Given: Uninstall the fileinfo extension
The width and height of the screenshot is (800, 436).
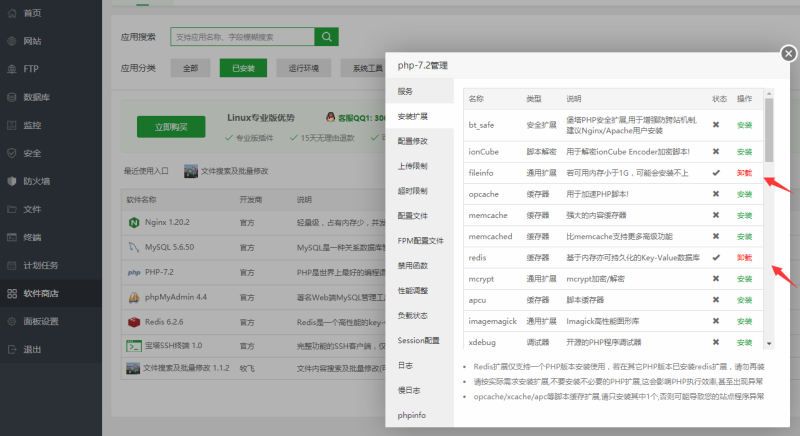Looking at the screenshot, I should pos(744,173).
